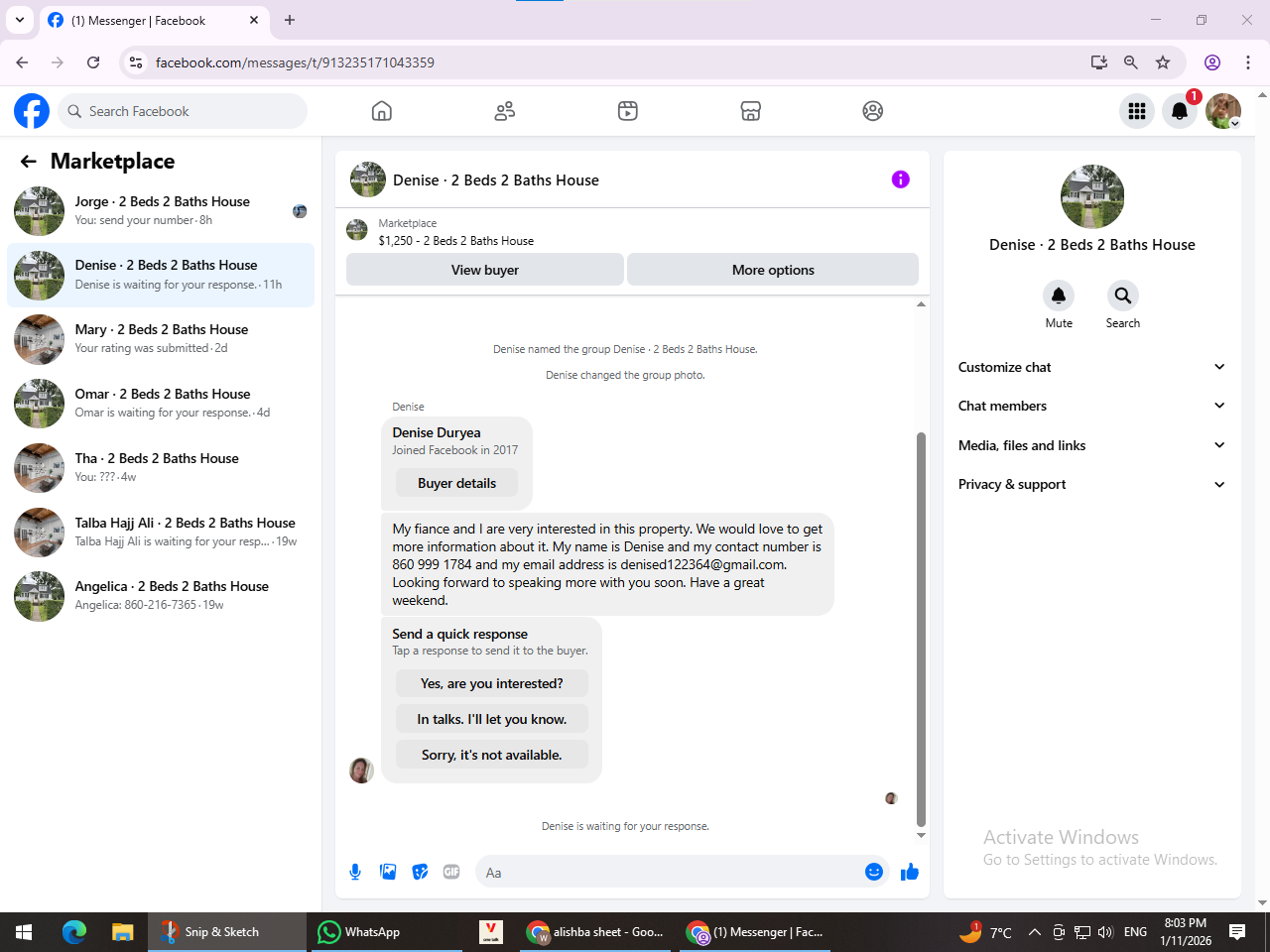Open the Video (Watch) icon
Screen dimensions: 1270x952
pyautogui.click(x=628, y=111)
